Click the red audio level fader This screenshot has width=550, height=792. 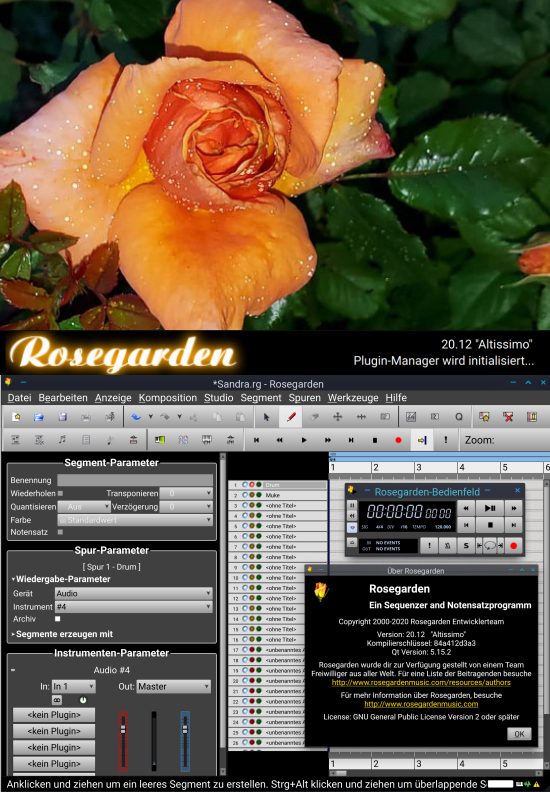[123, 741]
